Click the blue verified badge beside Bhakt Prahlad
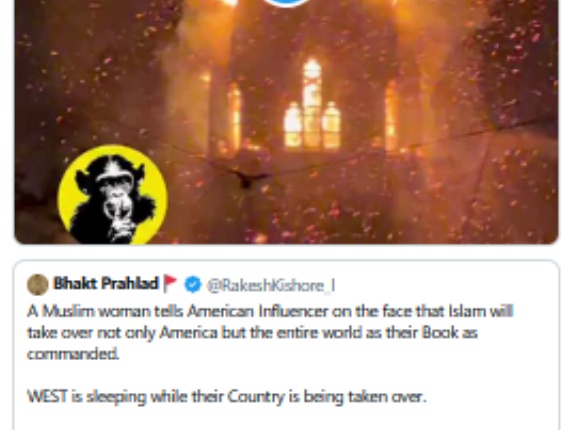Viewport: 576px width, 430px height. click(193, 284)
